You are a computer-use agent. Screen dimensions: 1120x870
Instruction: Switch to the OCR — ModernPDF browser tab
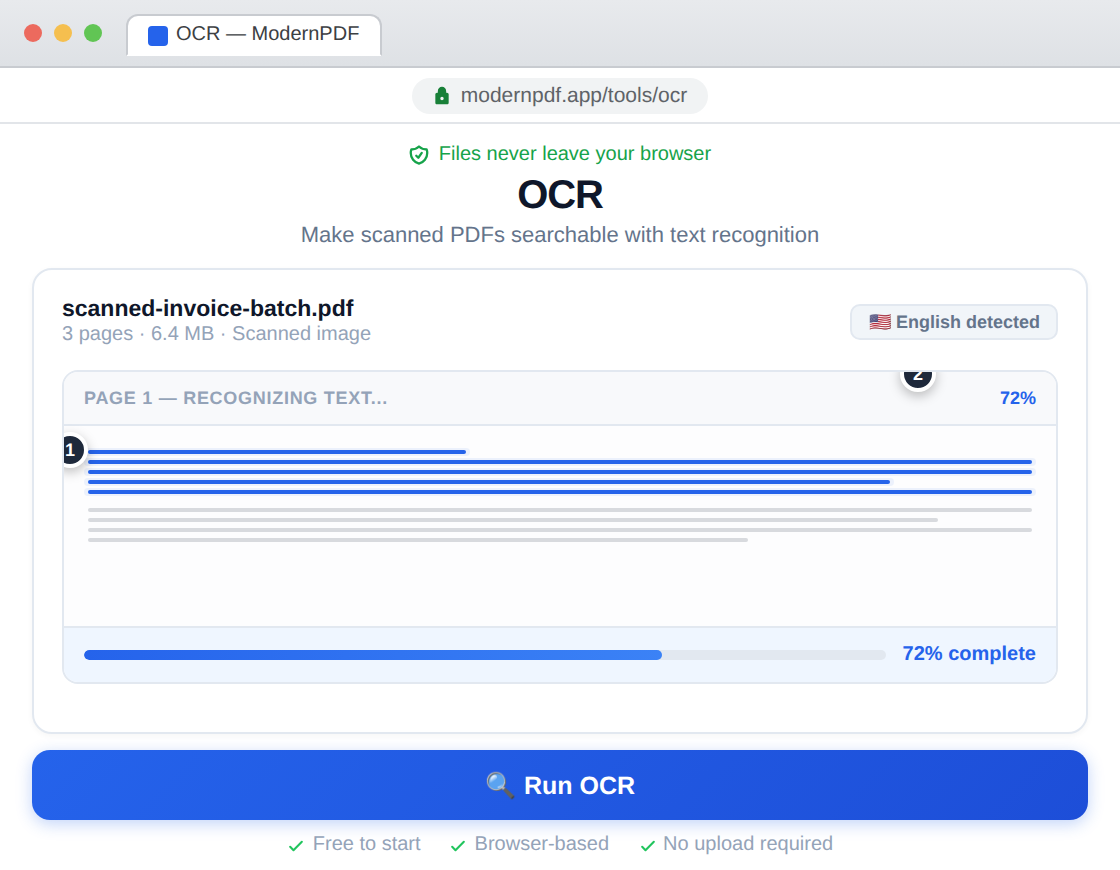253,35
